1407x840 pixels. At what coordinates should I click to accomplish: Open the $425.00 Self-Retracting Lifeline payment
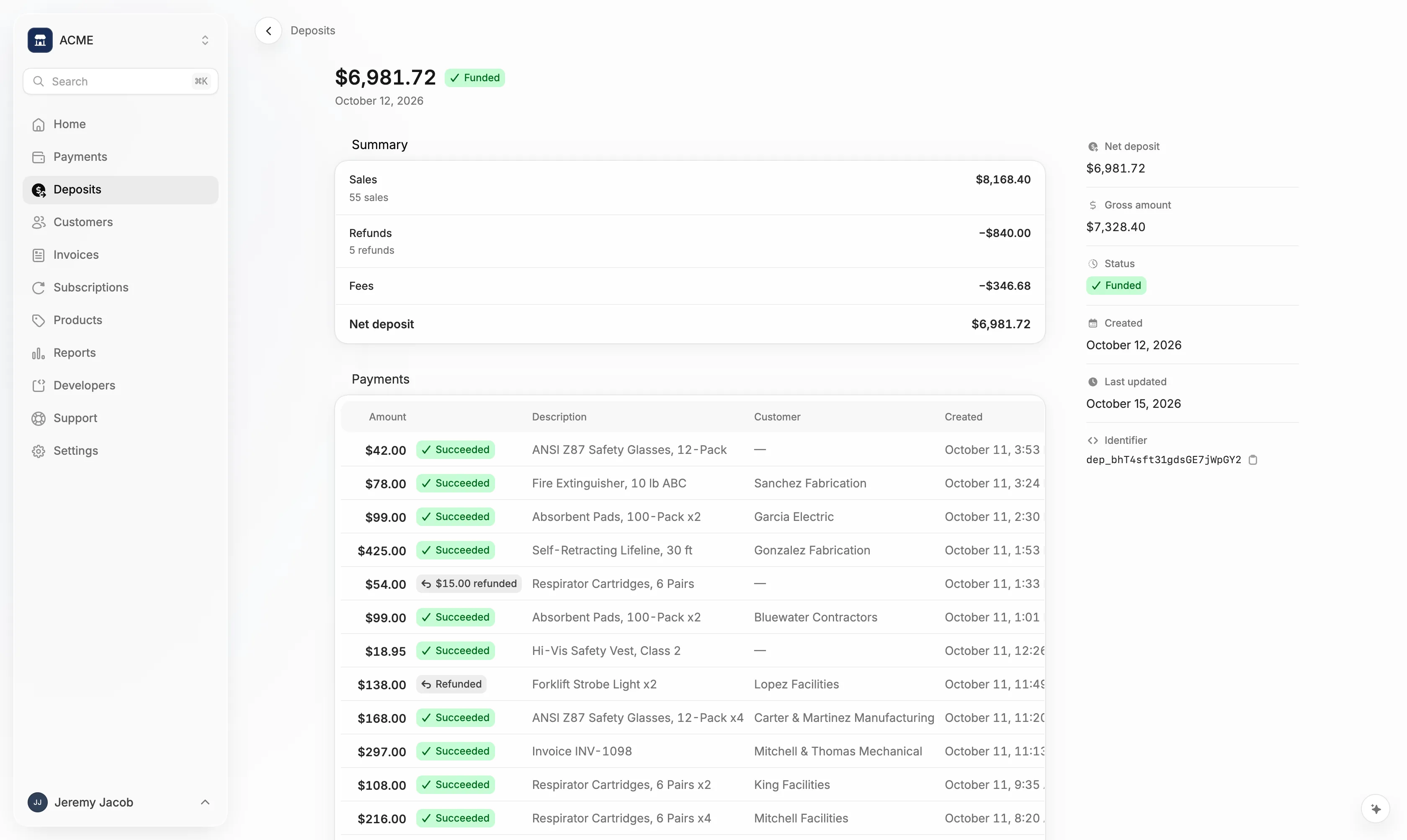(692, 550)
